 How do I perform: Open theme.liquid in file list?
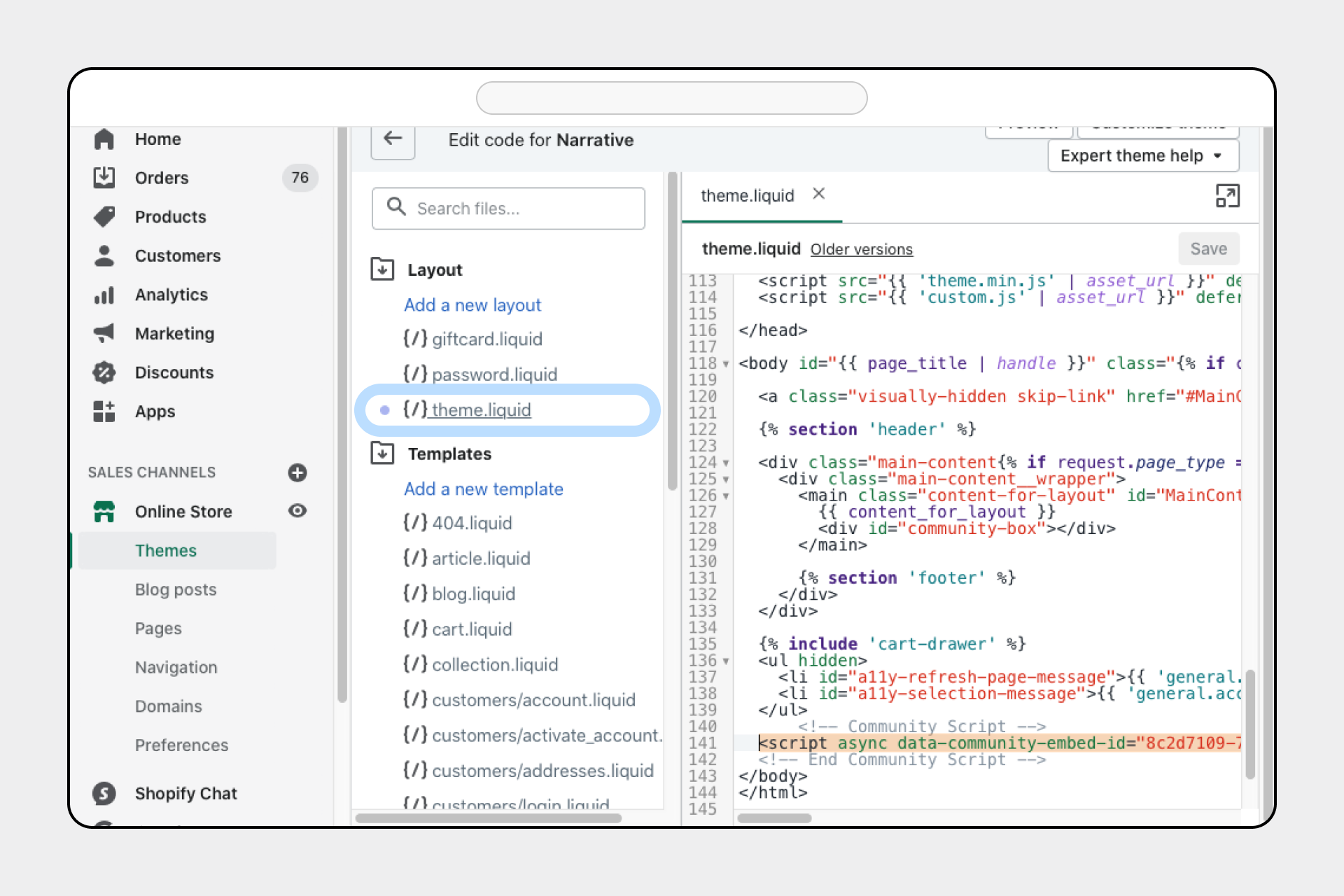tap(467, 409)
